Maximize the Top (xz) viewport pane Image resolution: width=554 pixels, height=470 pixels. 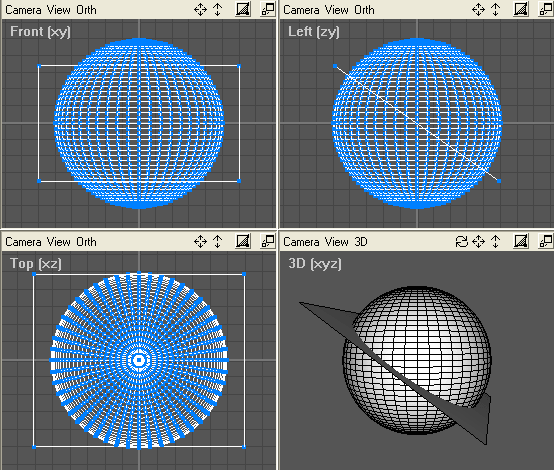pyautogui.click(x=268, y=241)
